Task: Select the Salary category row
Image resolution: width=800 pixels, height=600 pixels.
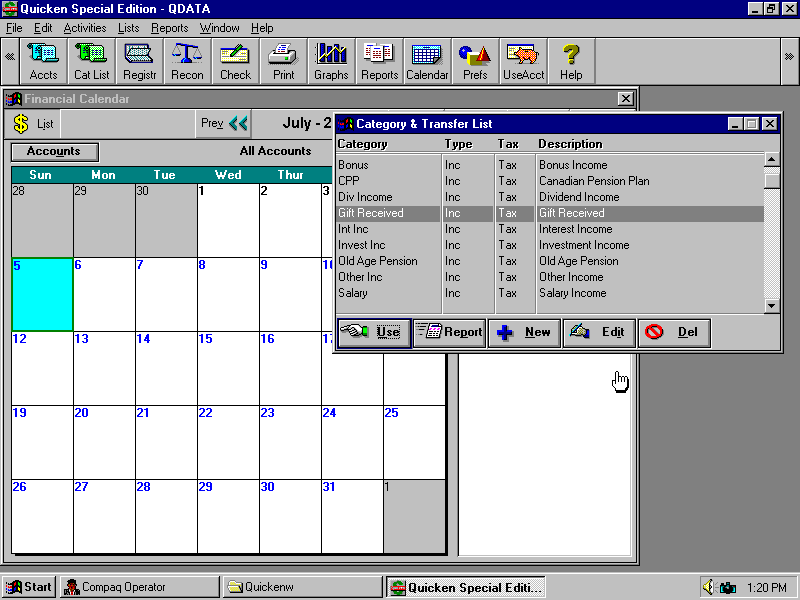Action: click(x=550, y=293)
